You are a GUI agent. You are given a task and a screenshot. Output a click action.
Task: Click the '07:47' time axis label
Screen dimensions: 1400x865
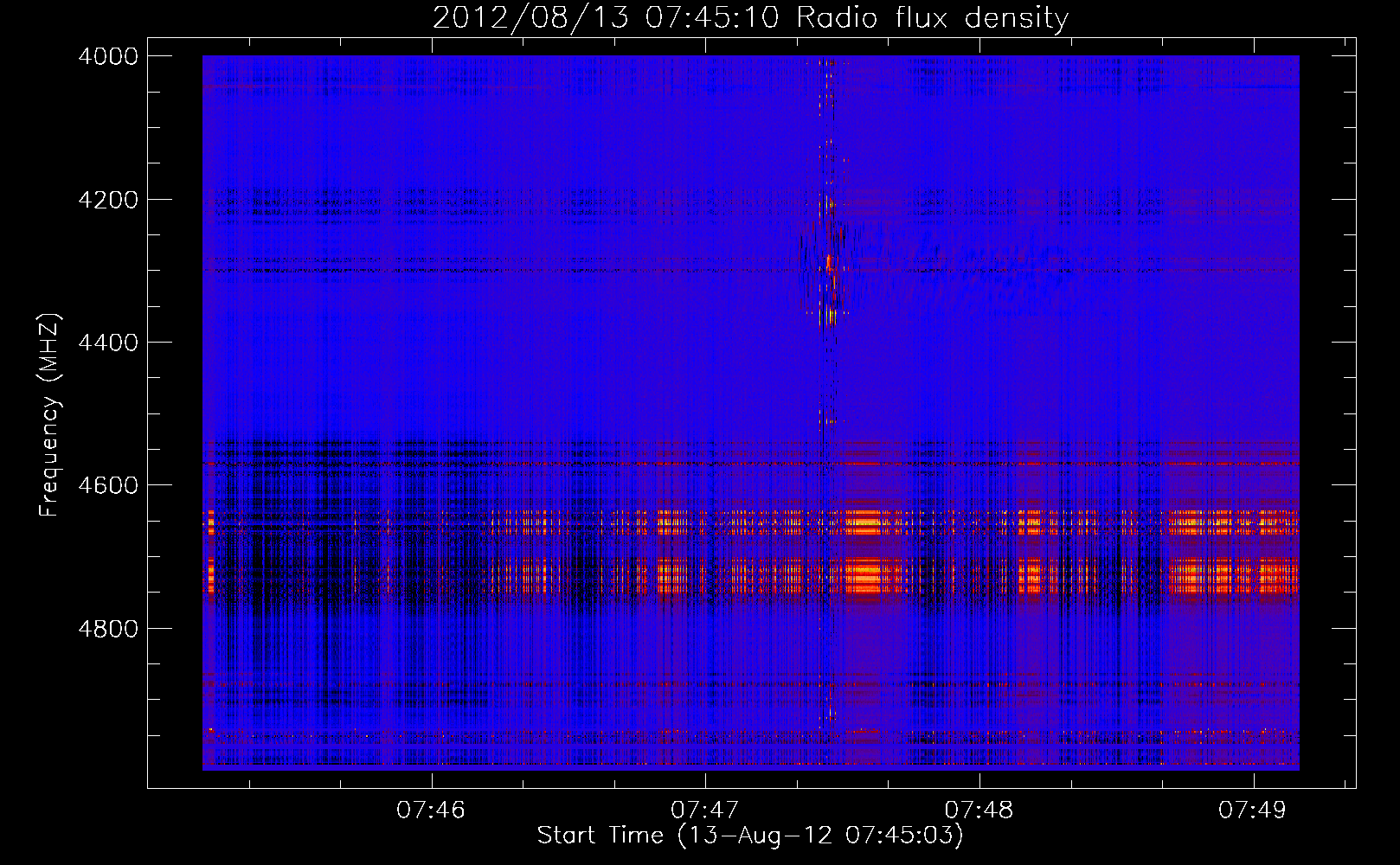pyautogui.click(x=705, y=811)
